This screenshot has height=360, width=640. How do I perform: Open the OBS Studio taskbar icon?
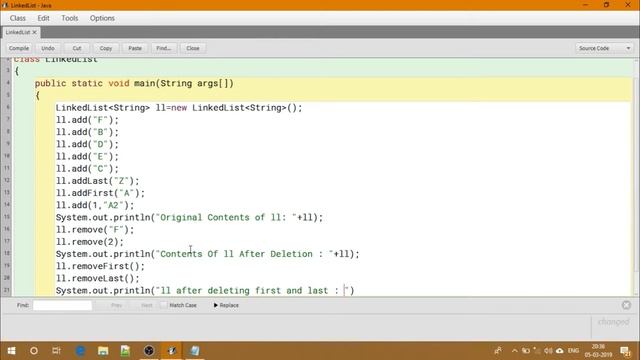(149, 351)
